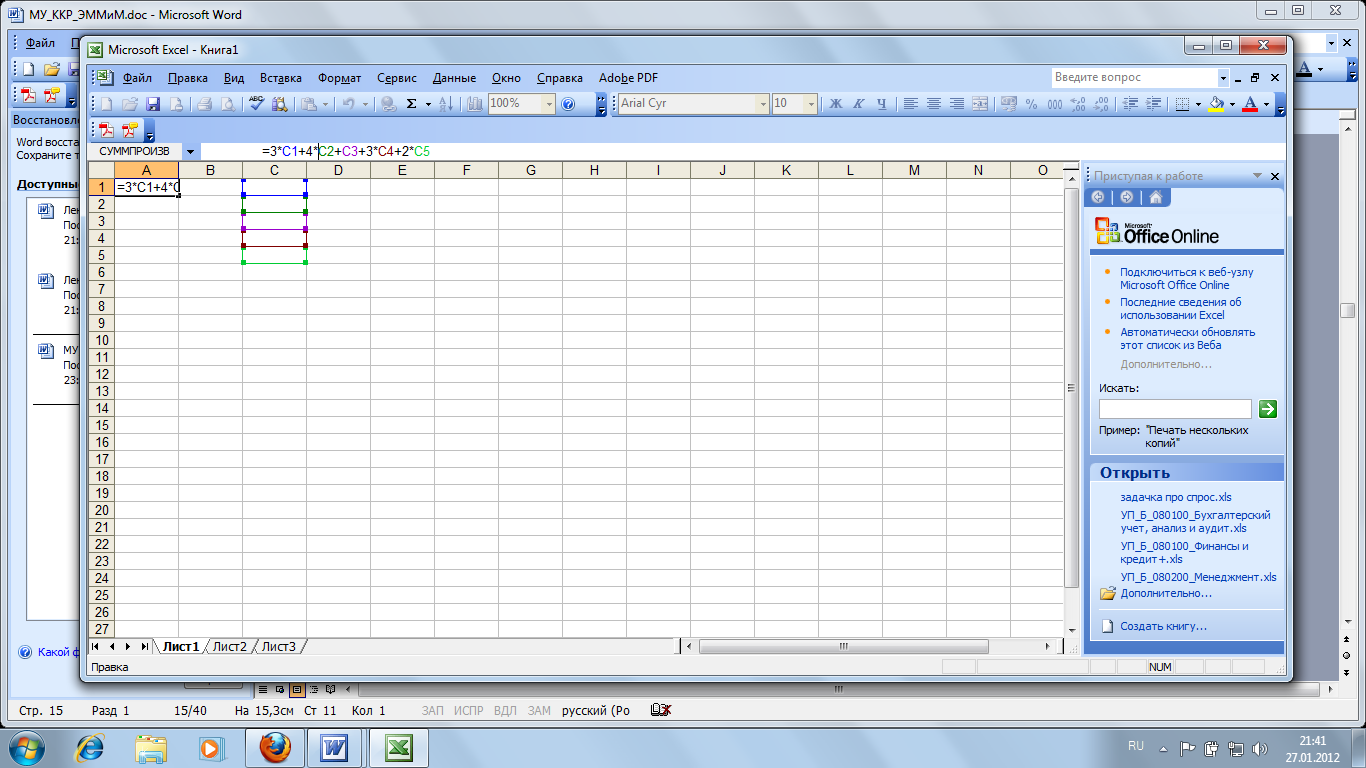Open the Данные menu in Excel
The image size is (1366, 768).
point(454,77)
